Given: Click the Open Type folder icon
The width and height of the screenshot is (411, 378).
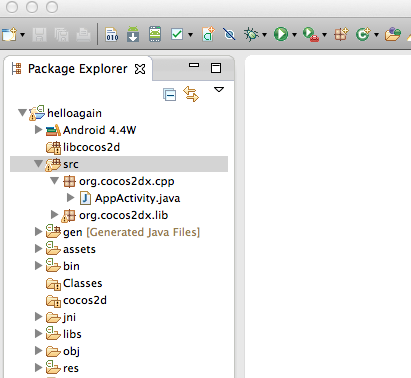Looking at the screenshot, I should point(393,34).
